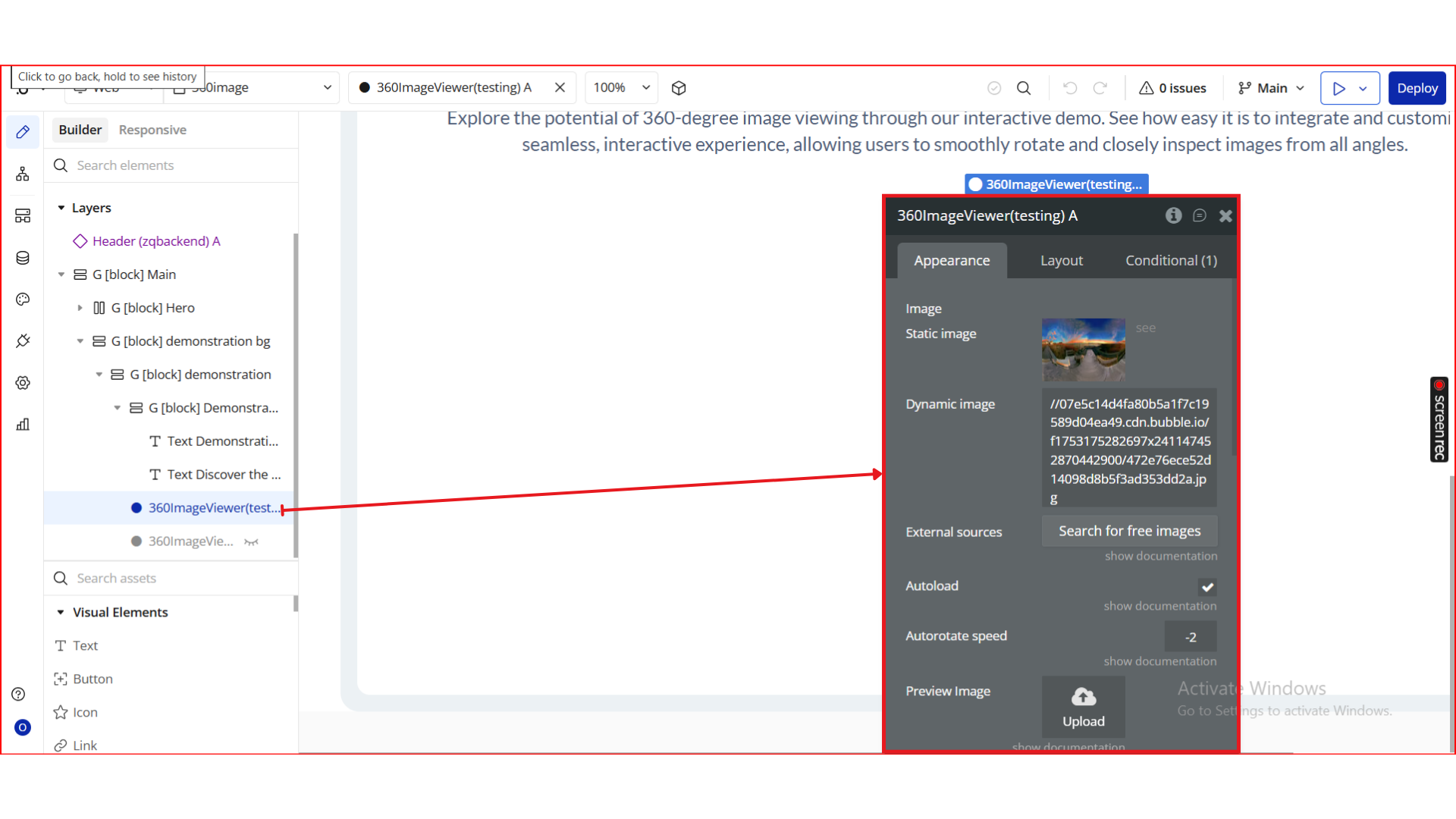Click the 3D cube icon in top bar

click(679, 88)
